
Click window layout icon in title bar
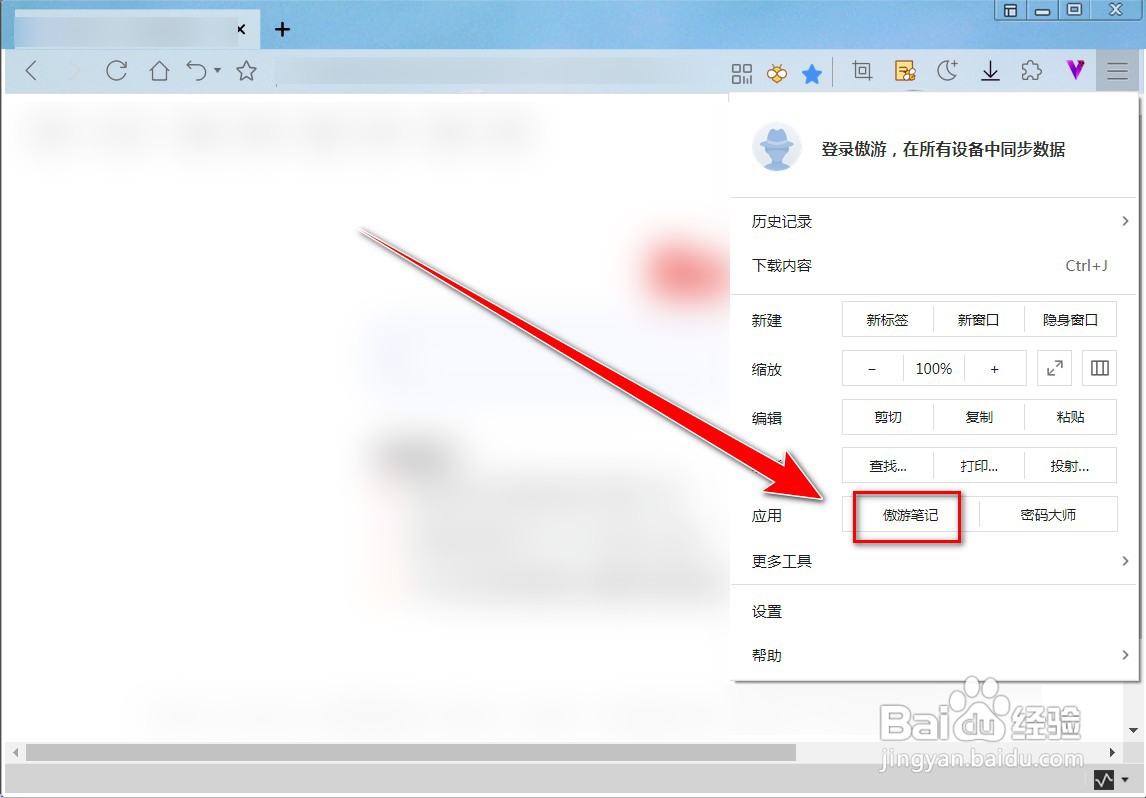(1011, 10)
